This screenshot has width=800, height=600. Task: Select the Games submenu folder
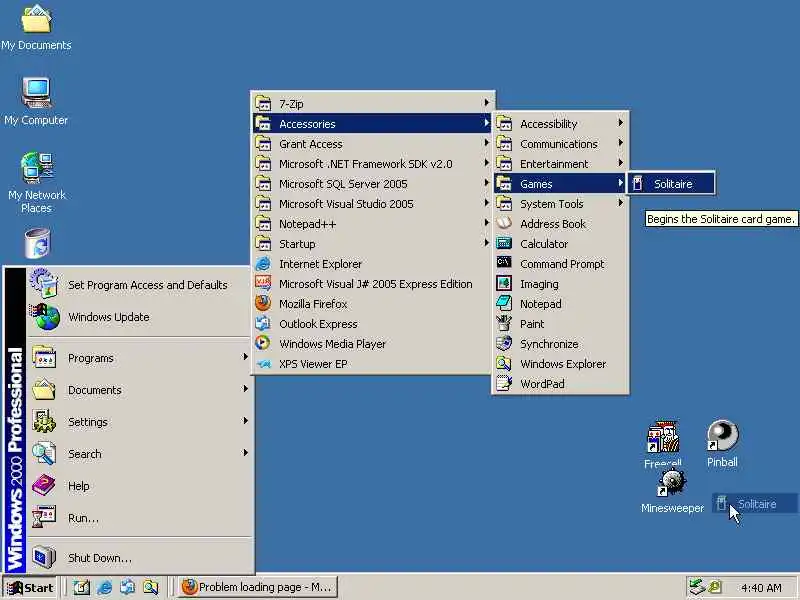[560, 184]
